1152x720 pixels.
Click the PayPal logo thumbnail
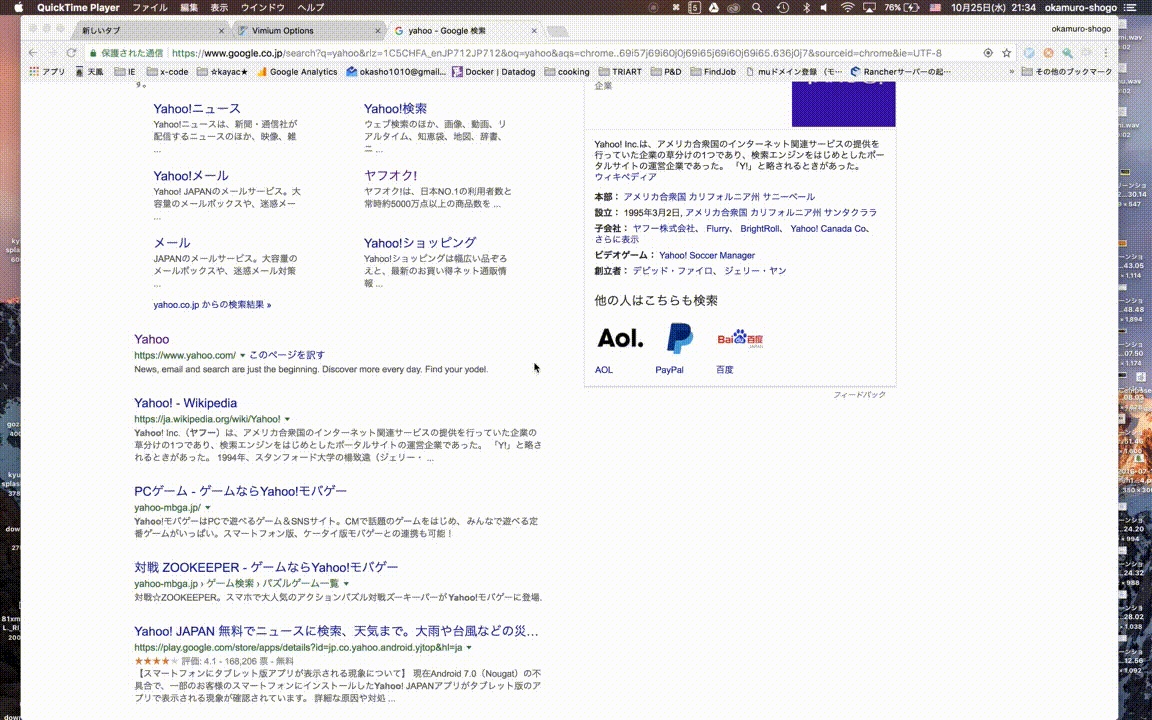[680, 338]
